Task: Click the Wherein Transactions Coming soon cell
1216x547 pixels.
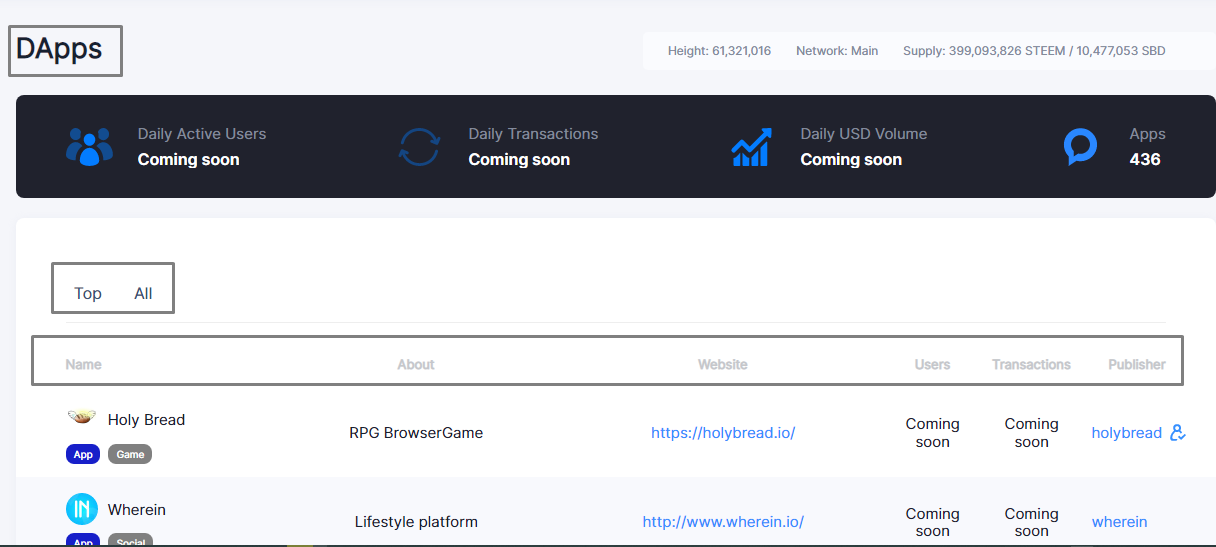Action: [1031, 522]
